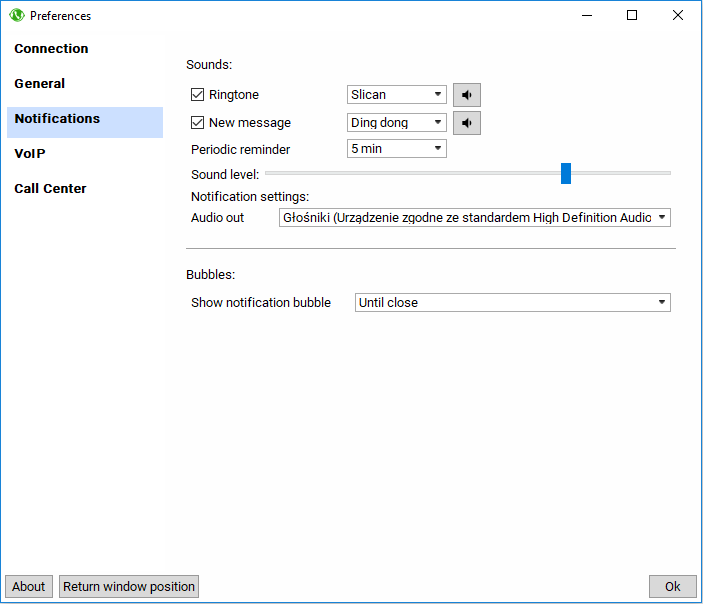The height and width of the screenshot is (604, 703).
Task: Open the Audio out device dropdown
Action: 474,217
